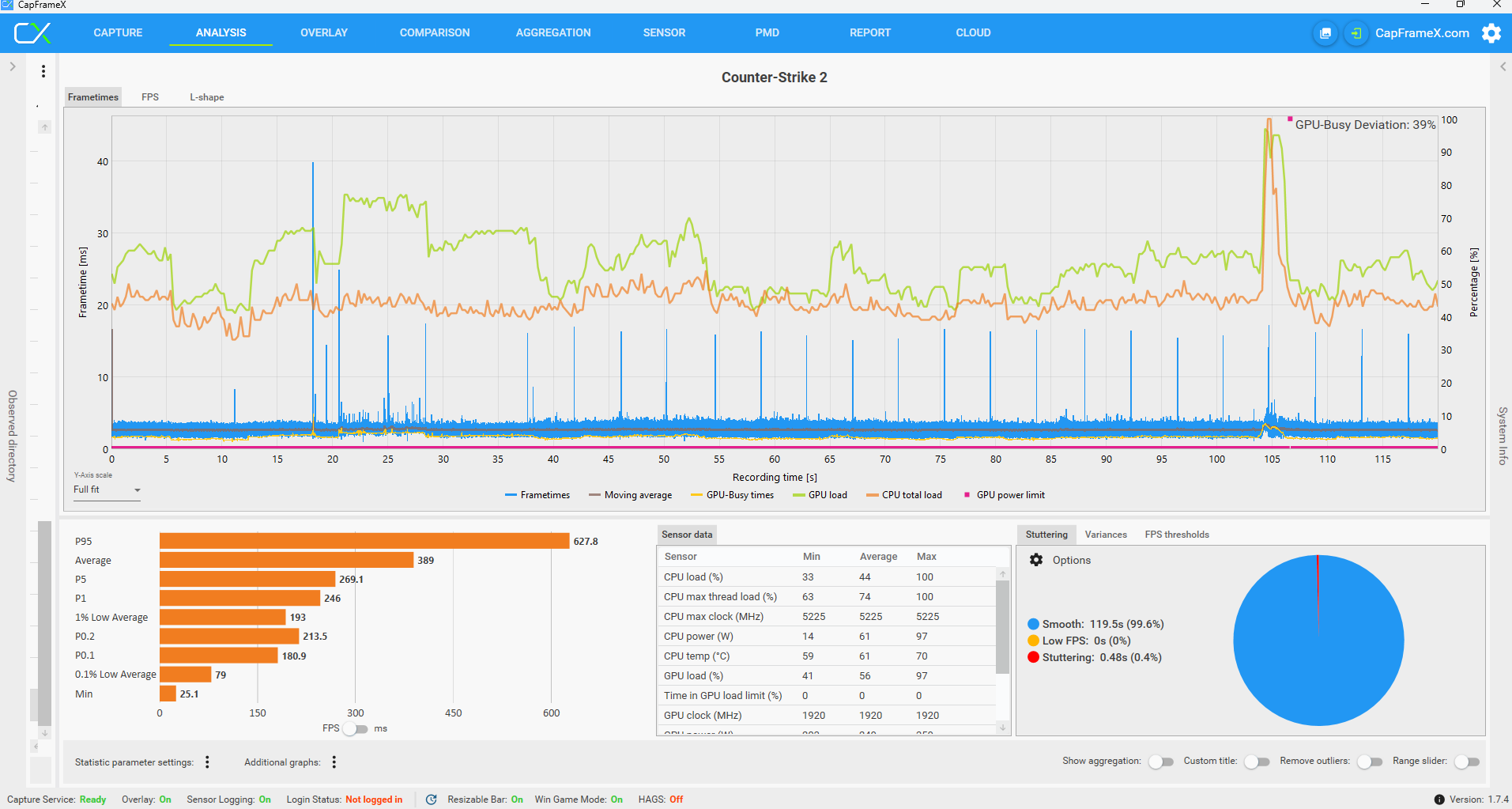This screenshot has height=809, width=1512.
Task: Click the login icon beside CapFrameX.com
Action: coord(1356,33)
